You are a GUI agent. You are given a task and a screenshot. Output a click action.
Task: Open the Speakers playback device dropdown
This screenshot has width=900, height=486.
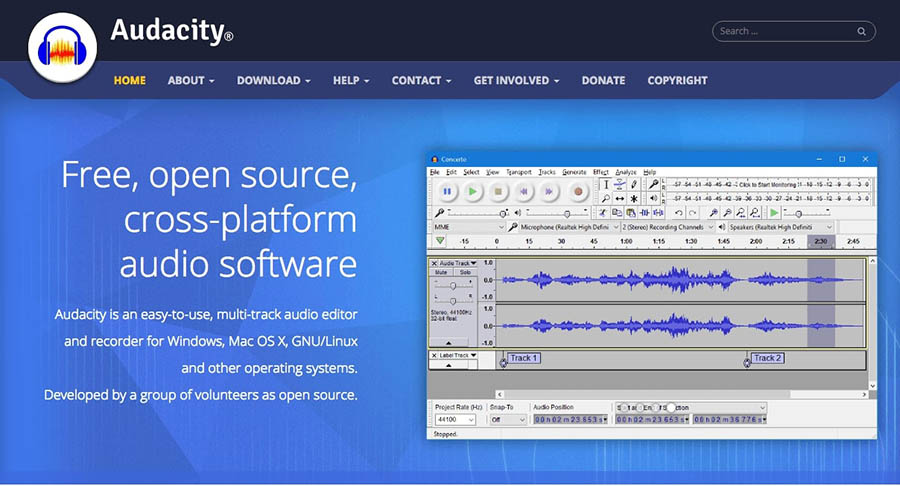coord(781,227)
